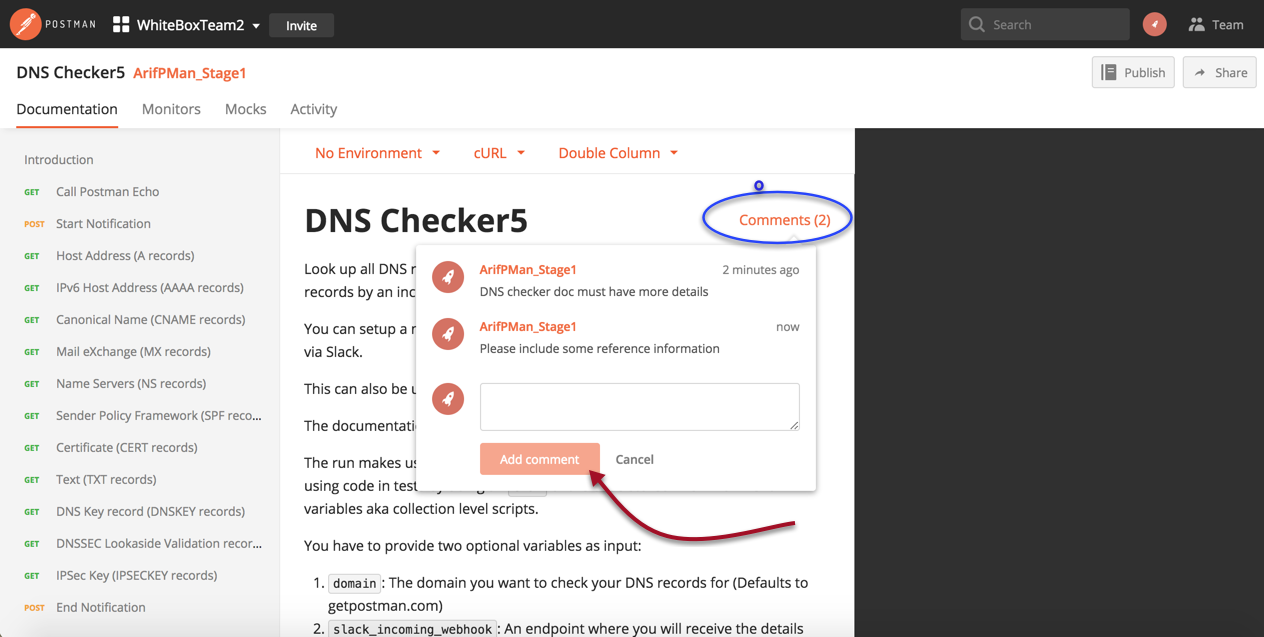1264x637 pixels.
Task: Click the Invite button
Action: [x=301, y=25]
